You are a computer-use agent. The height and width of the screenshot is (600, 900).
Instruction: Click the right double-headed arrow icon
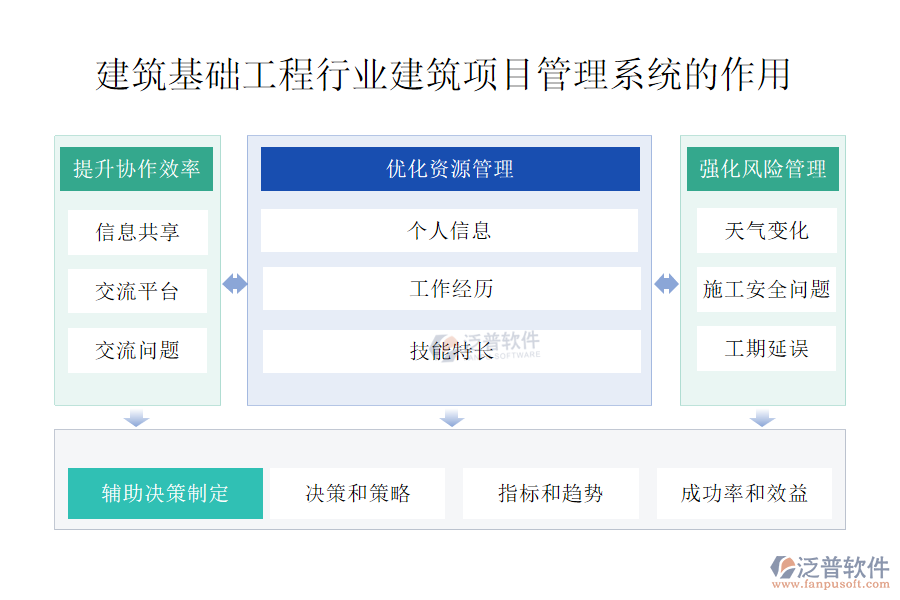pos(666,284)
